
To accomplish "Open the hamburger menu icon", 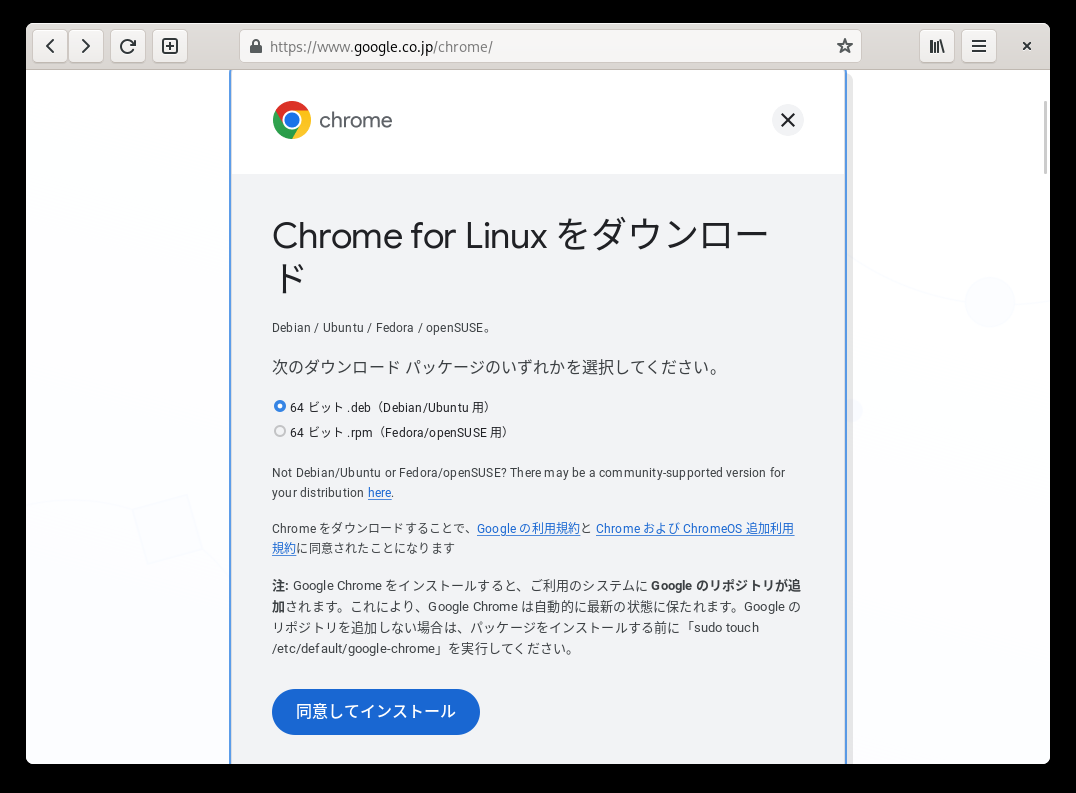I will (979, 47).
